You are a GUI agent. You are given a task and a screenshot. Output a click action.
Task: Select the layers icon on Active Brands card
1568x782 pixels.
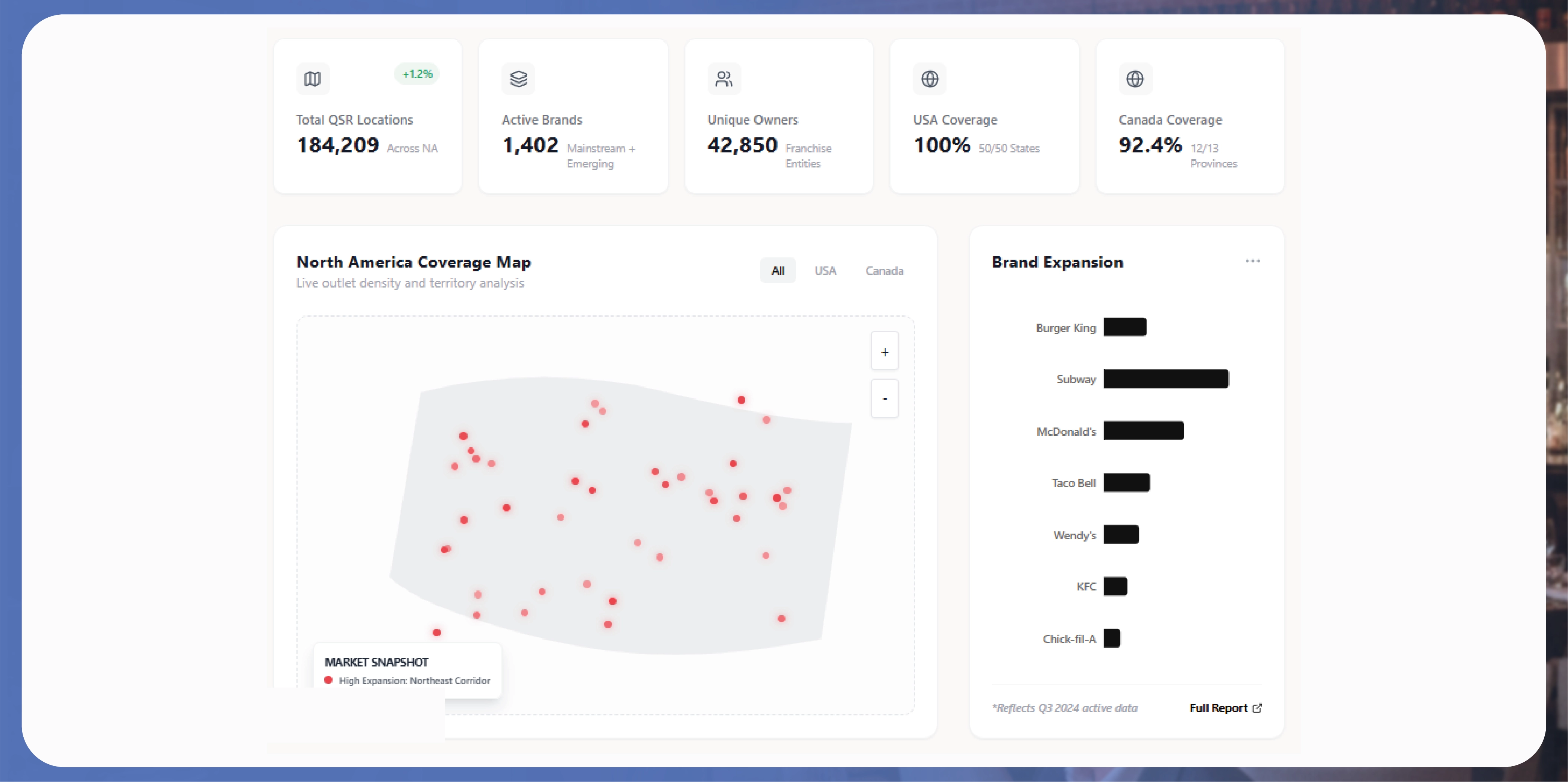pos(518,79)
